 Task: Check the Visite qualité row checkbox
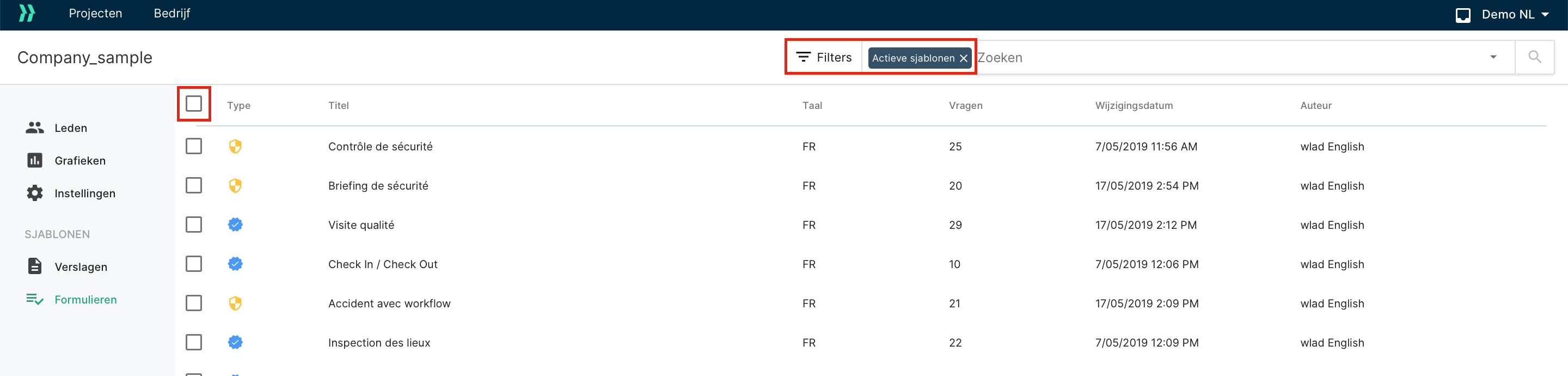point(194,225)
